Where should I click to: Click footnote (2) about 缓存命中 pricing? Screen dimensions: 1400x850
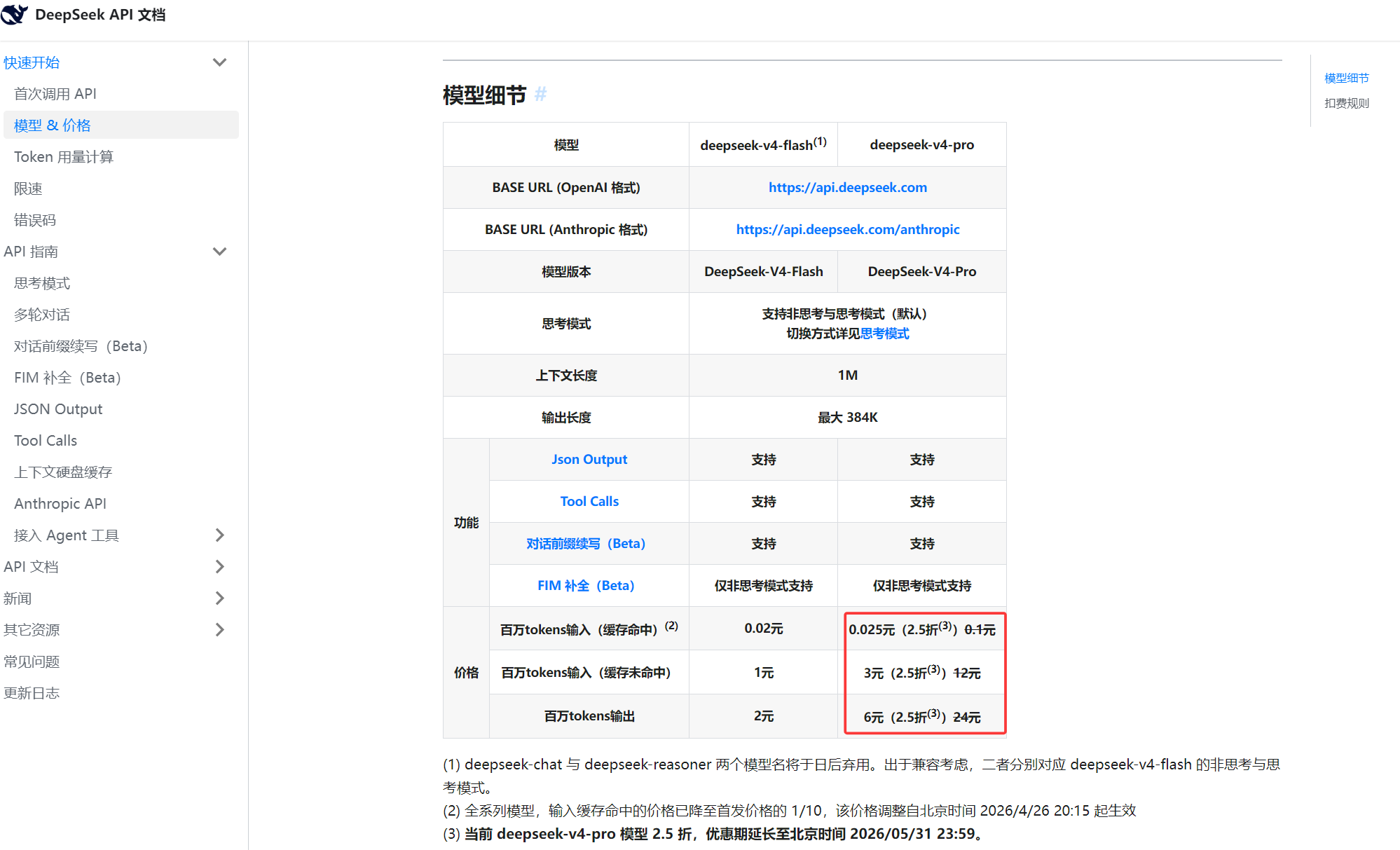click(789, 811)
